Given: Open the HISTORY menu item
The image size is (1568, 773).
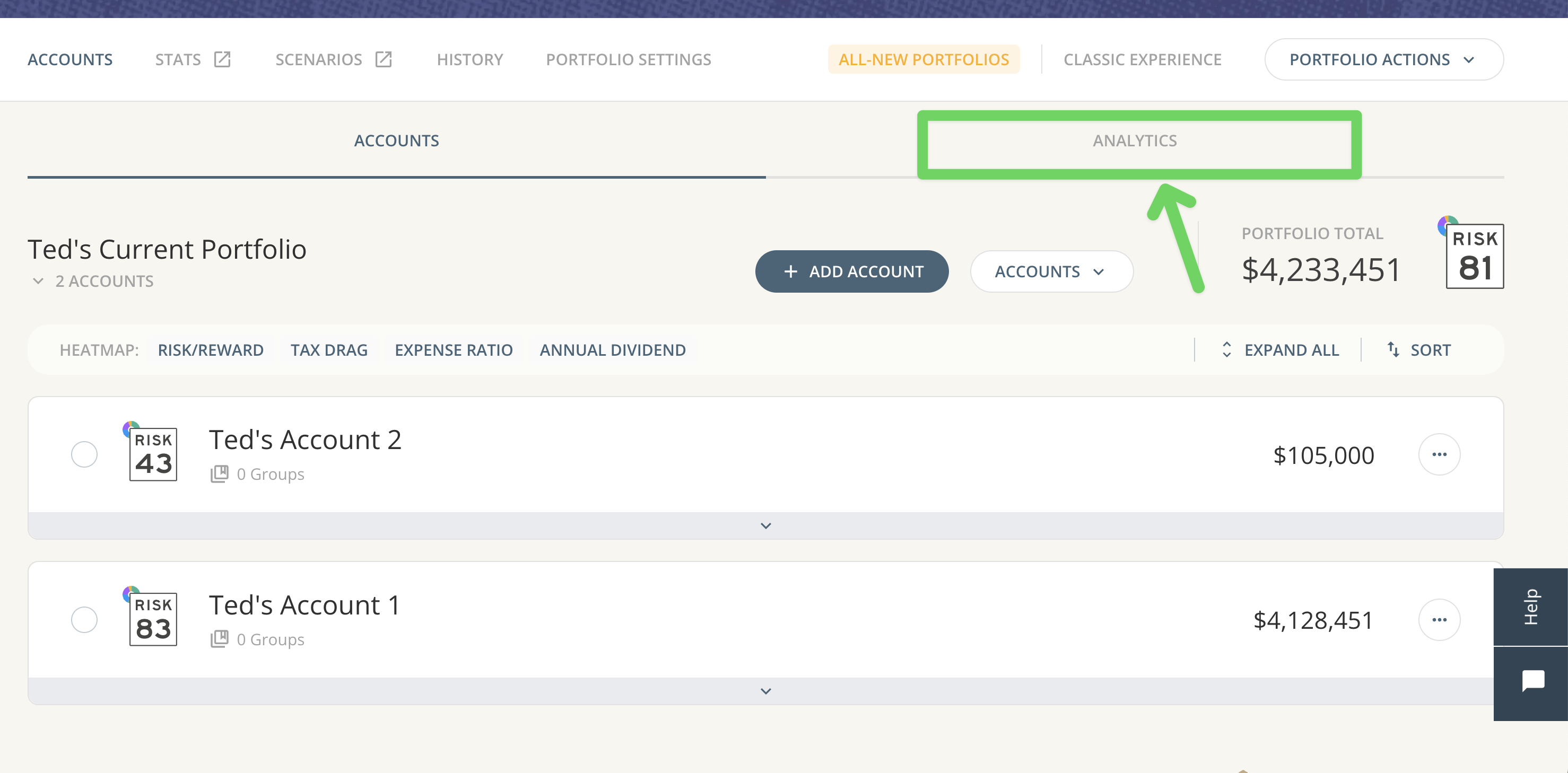Looking at the screenshot, I should click(469, 59).
